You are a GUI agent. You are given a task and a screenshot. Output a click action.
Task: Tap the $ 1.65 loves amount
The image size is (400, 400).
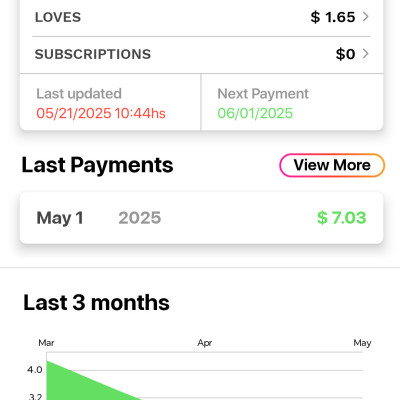[x=333, y=17]
